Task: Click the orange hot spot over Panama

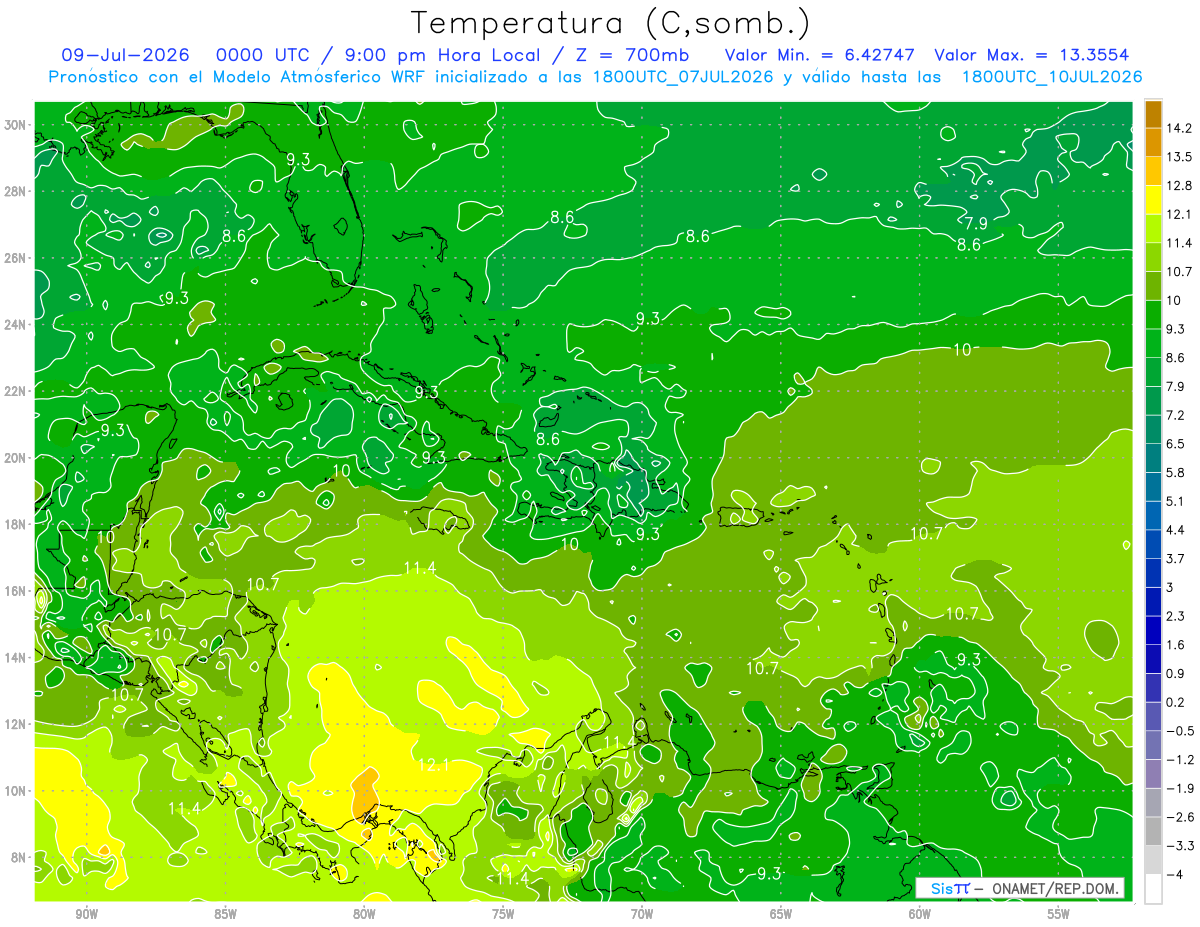Action: pos(365,793)
